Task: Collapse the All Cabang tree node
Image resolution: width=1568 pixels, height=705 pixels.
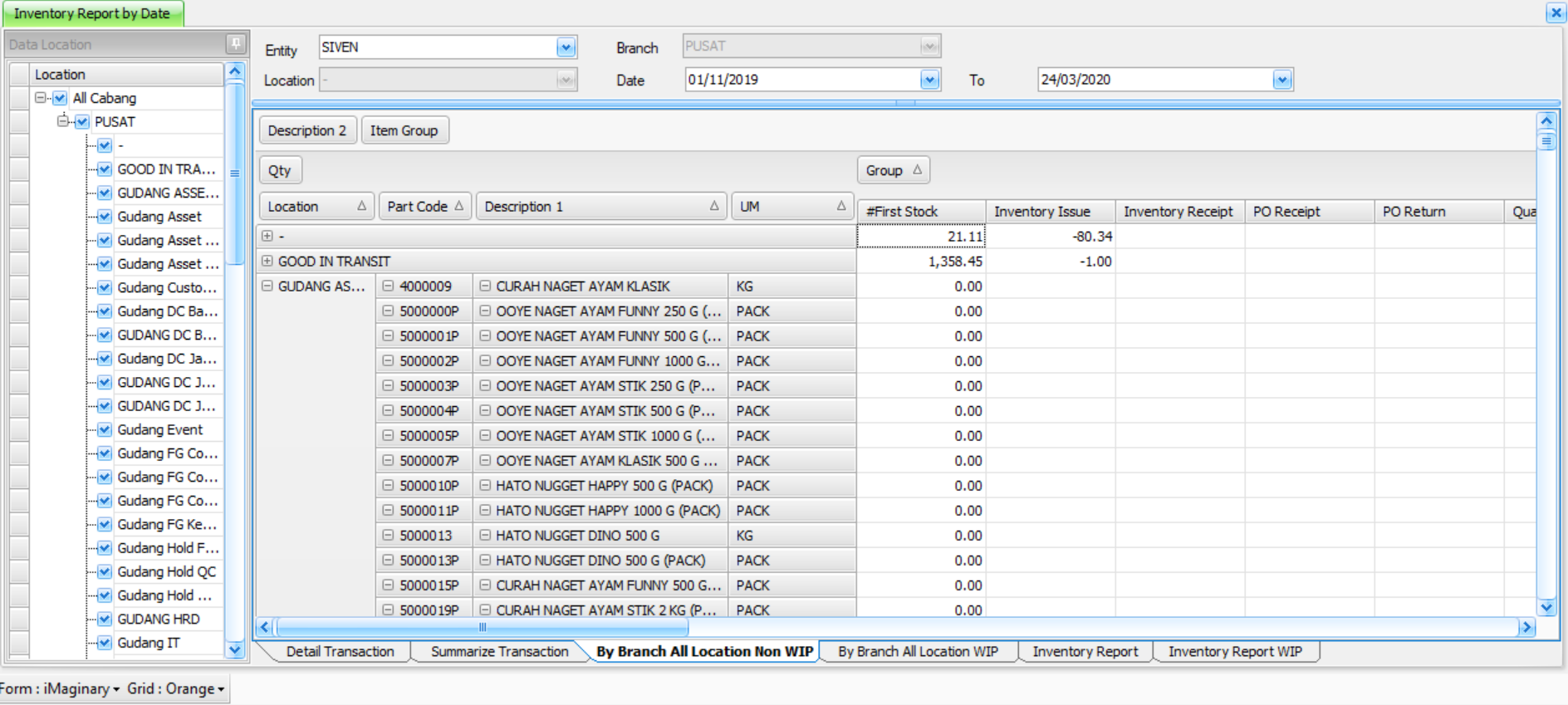Action: click(40, 98)
